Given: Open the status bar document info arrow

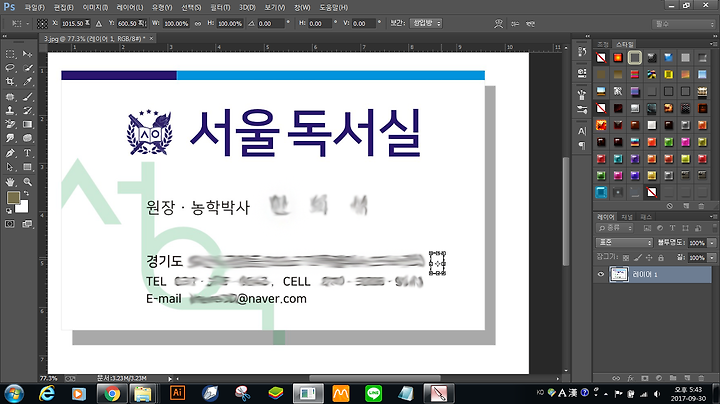Looking at the screenshot, I should (170, 379).
